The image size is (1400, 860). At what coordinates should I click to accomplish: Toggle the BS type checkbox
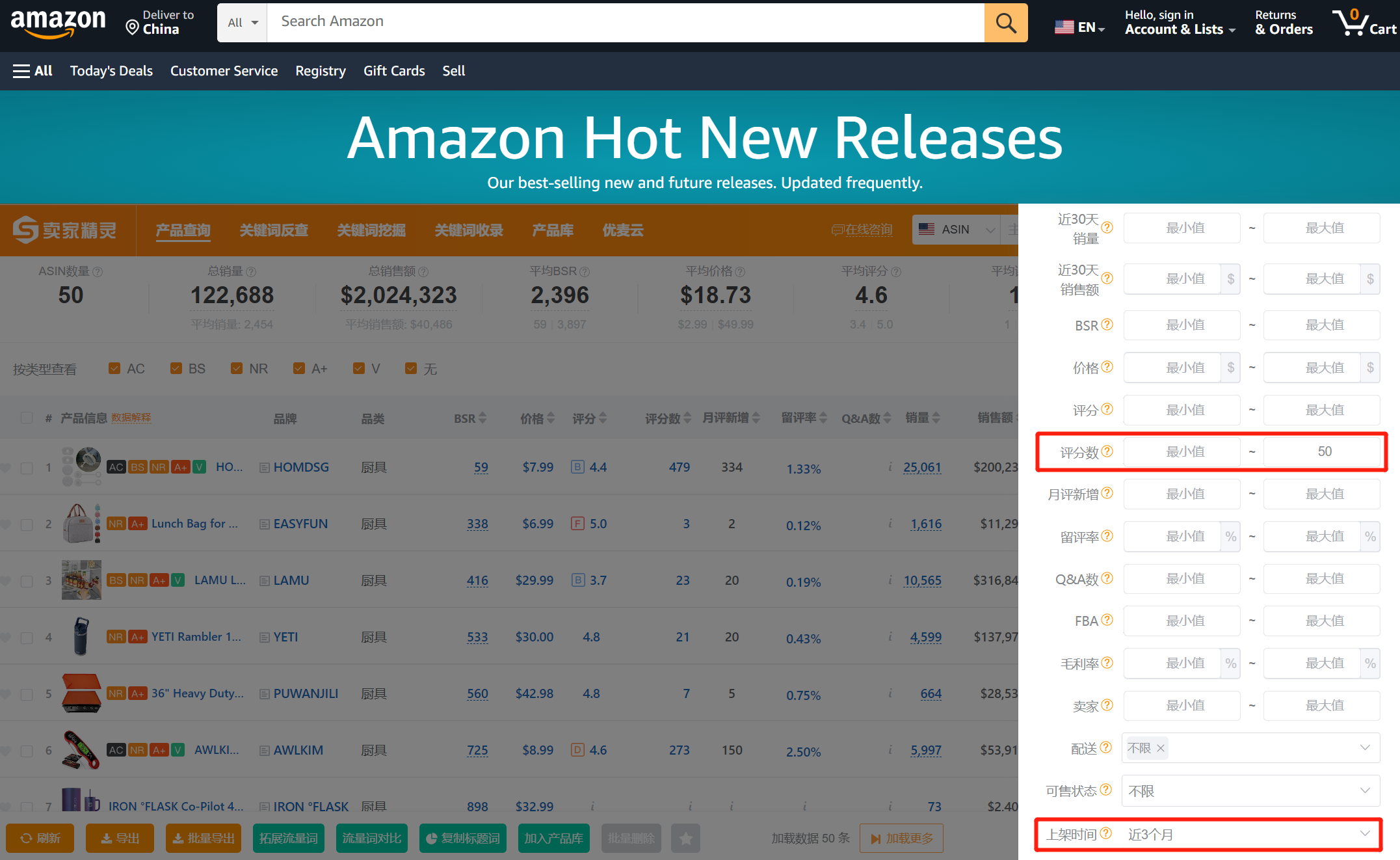pyautogui.click(x=176, y=368)
